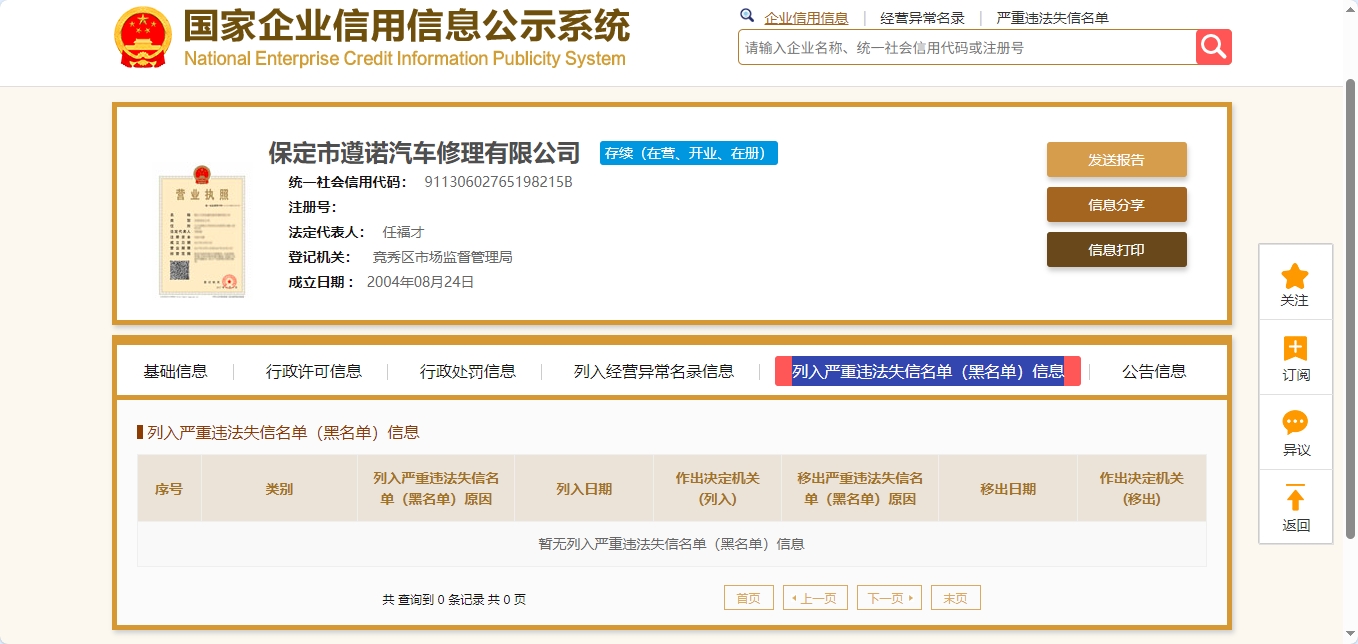Click the empty-result message 暂无列入严重违法失信名单（黑名单）信息
The width and height of the screenshot is (1358, 644).
pos(671,544)
